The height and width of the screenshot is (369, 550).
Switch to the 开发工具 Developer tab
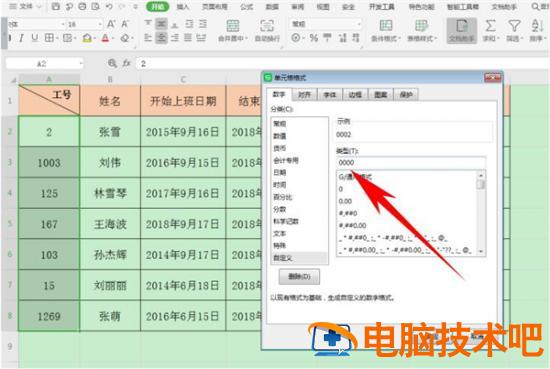[381, 6]
